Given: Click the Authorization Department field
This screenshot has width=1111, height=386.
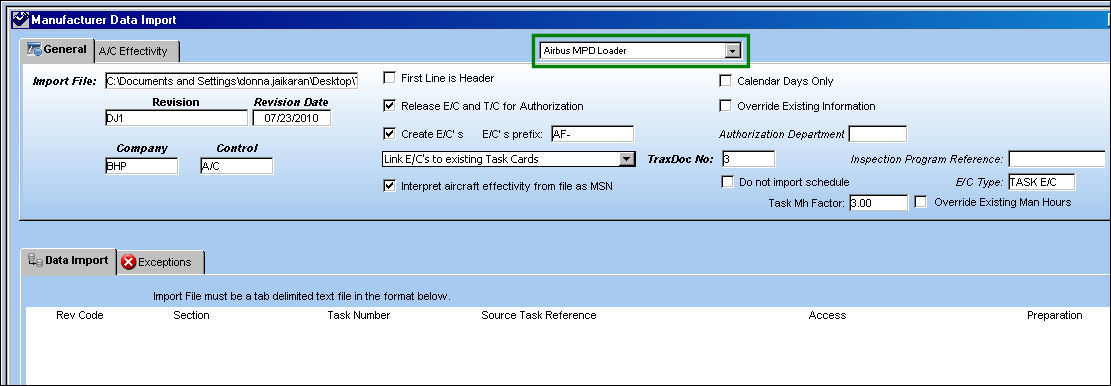Looking at the screenshot, I should point(877,134).
